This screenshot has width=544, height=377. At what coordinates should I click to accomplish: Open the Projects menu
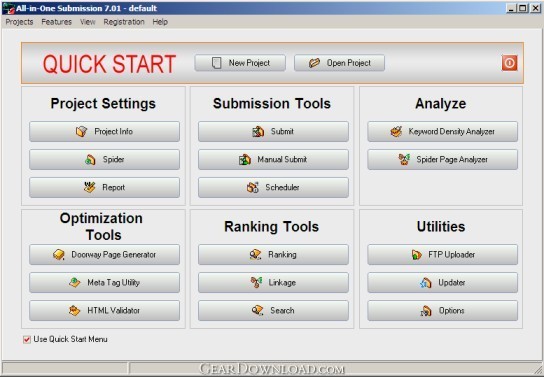pos(19,22)
